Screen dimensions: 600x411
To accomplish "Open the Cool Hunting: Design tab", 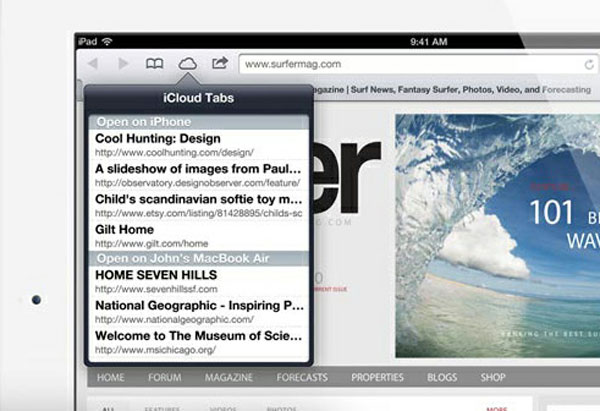I will coord(199,145).
